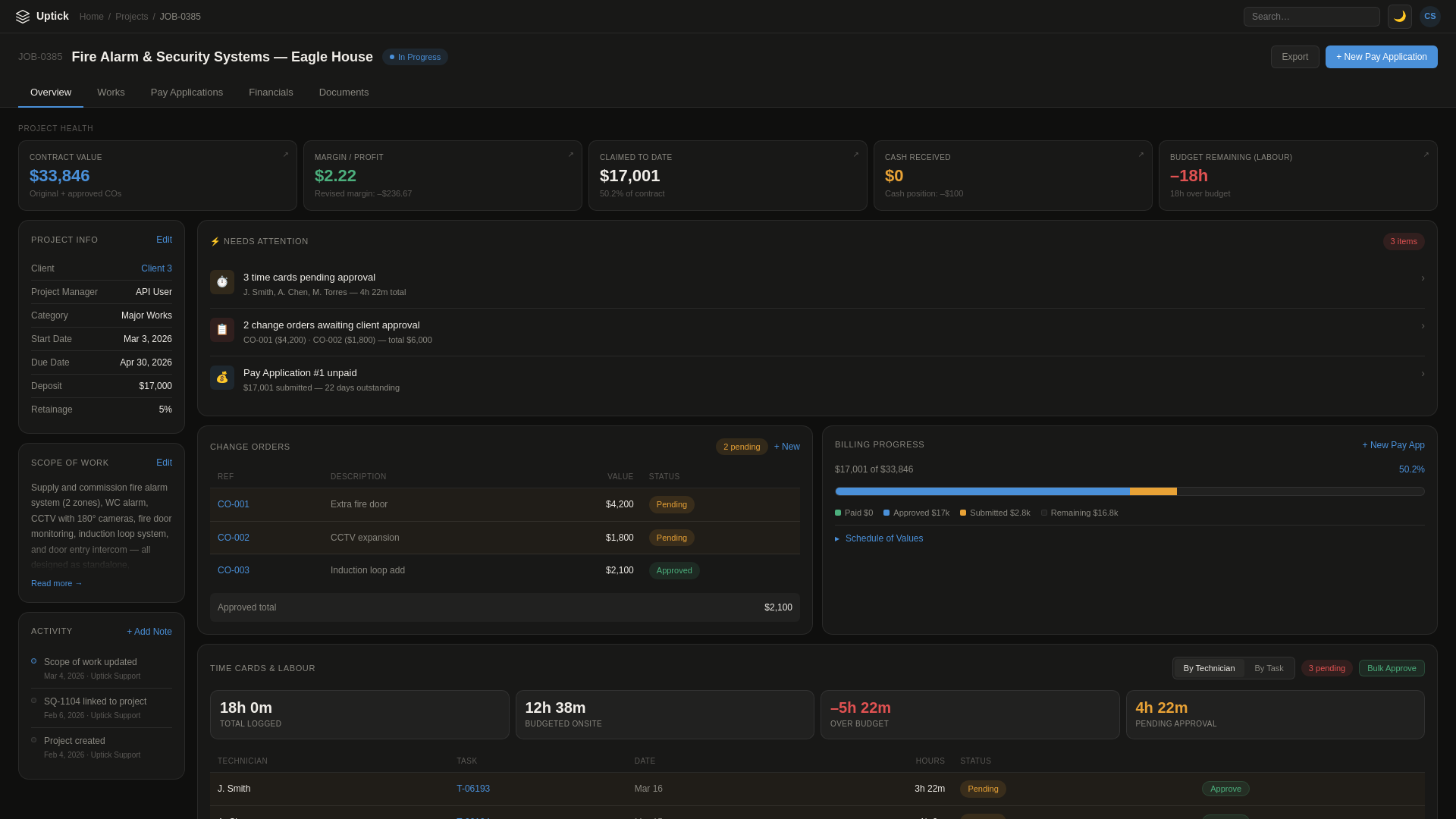Toggle dark mode moon icon
Viewport: 1456px width, 819px height.
pyautogui.click(x=1400, y=17)
